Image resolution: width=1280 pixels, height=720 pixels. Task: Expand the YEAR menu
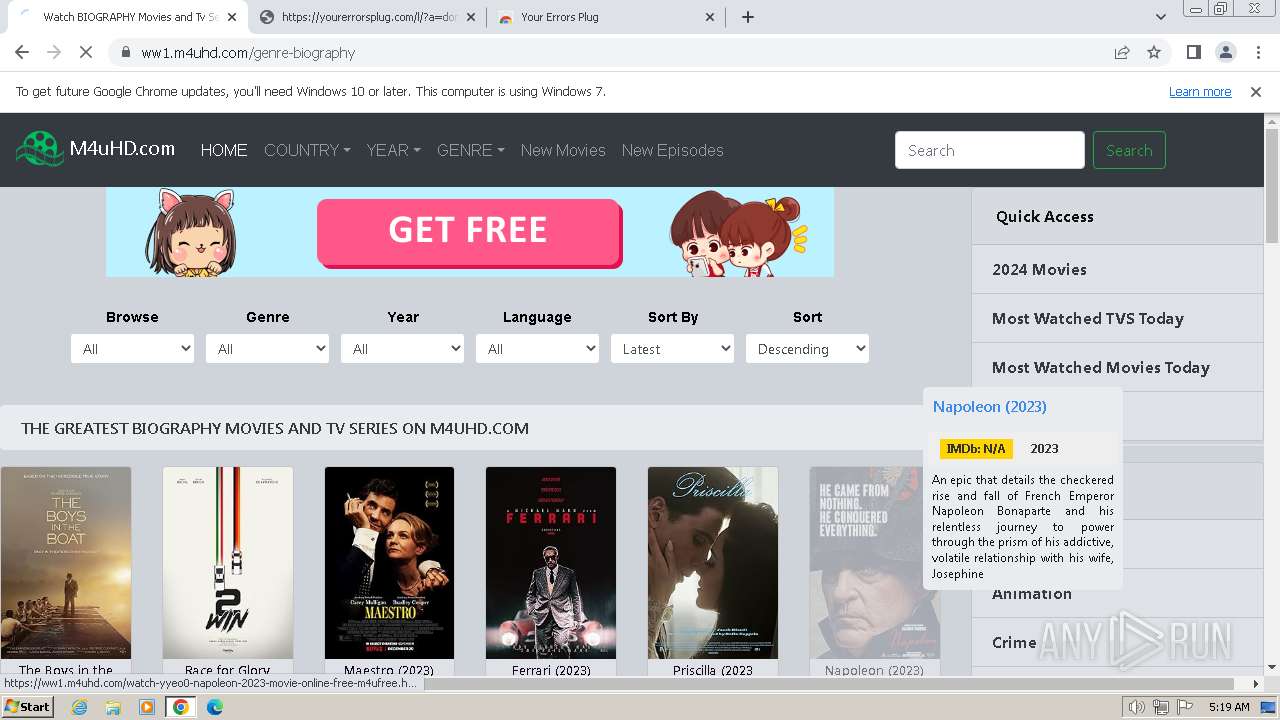coord(393,150)
